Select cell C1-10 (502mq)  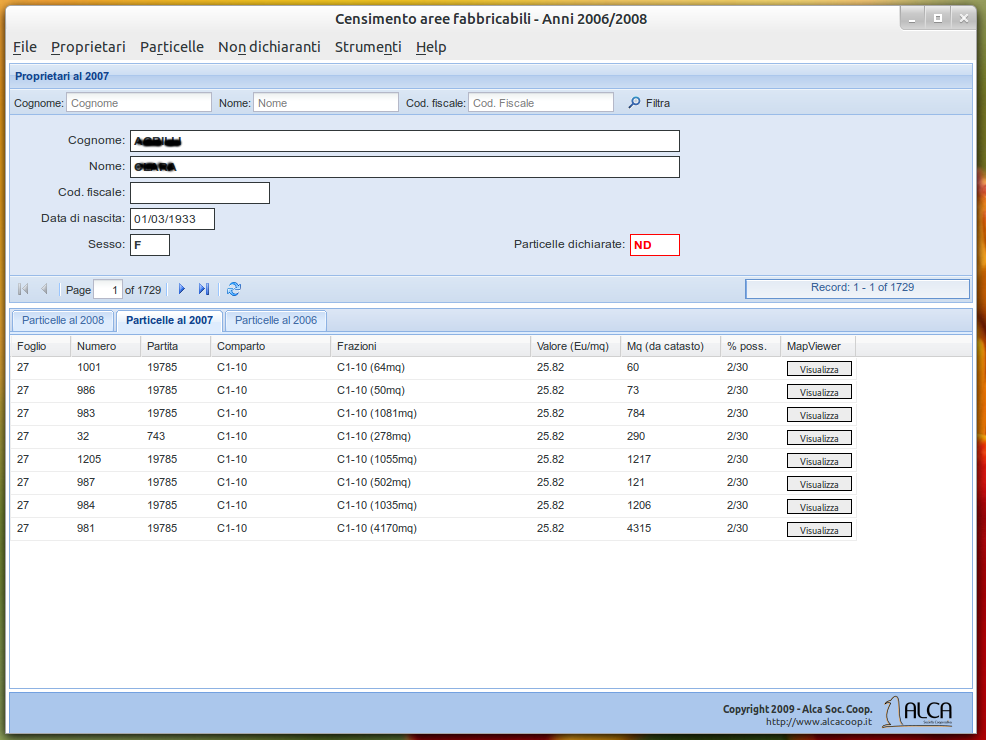click(x=430, y=482)
